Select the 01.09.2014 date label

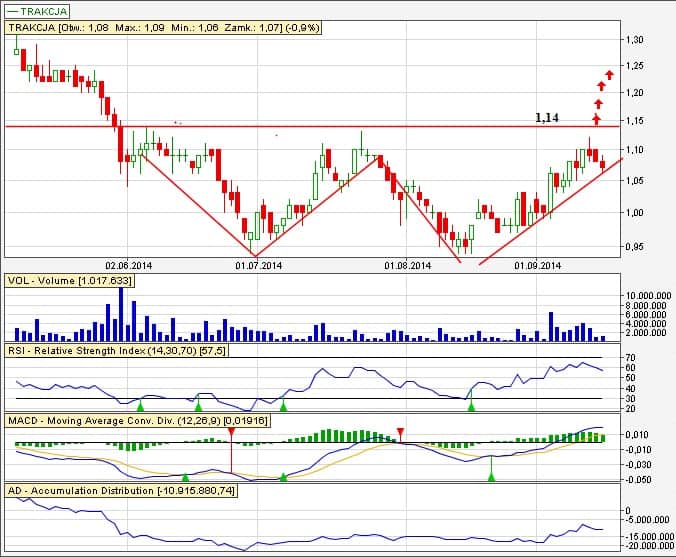click(538, 265)
